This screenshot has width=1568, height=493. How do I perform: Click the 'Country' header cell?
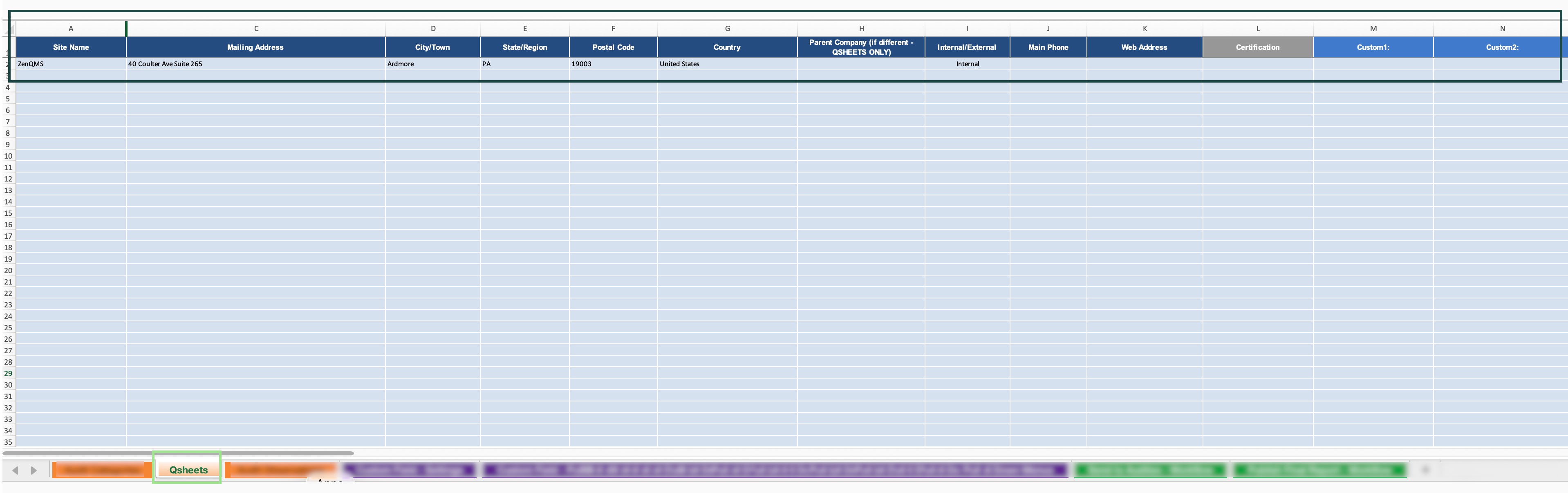pos(728,47)
